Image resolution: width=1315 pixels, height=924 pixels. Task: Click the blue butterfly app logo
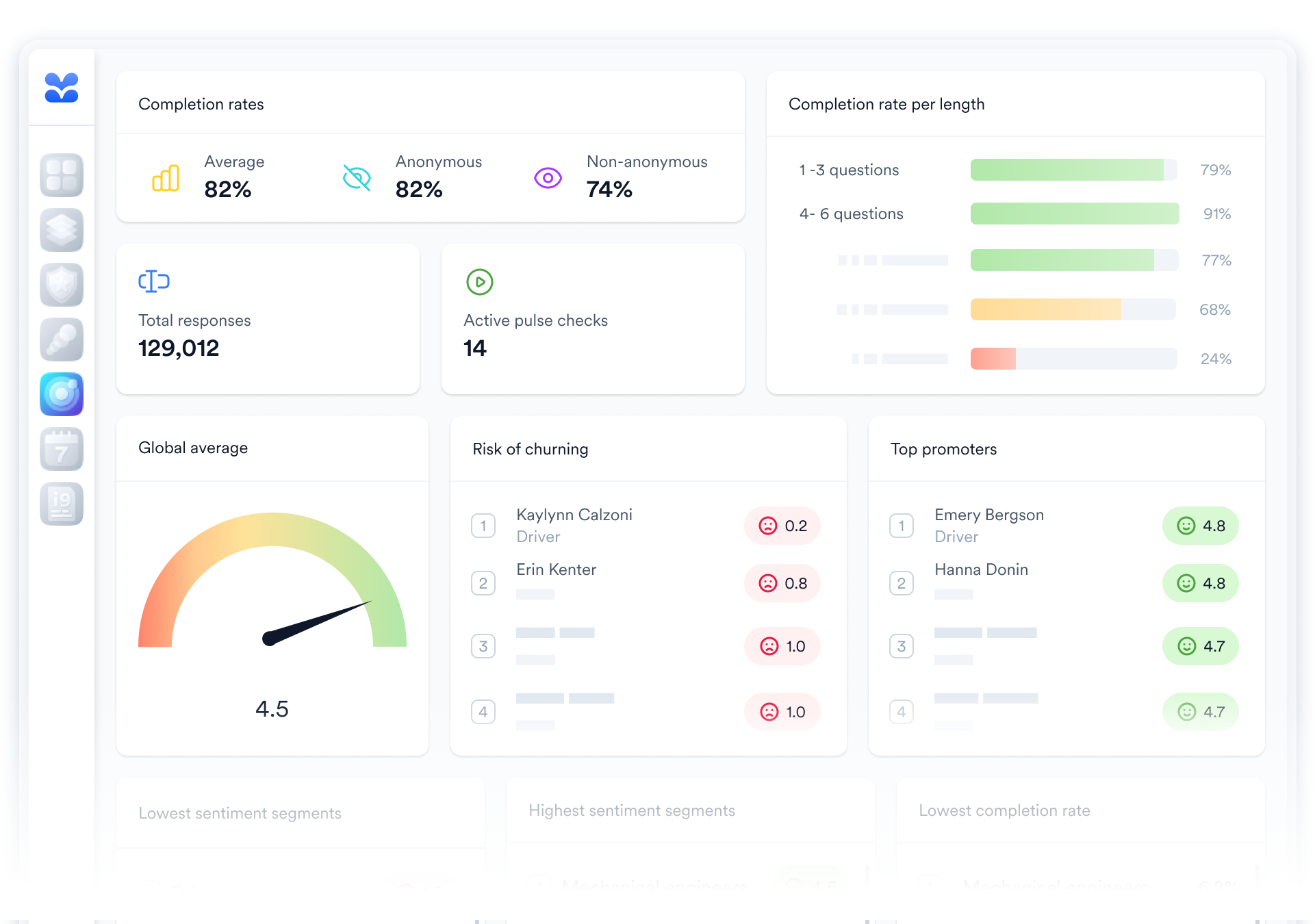click(62, 88)
